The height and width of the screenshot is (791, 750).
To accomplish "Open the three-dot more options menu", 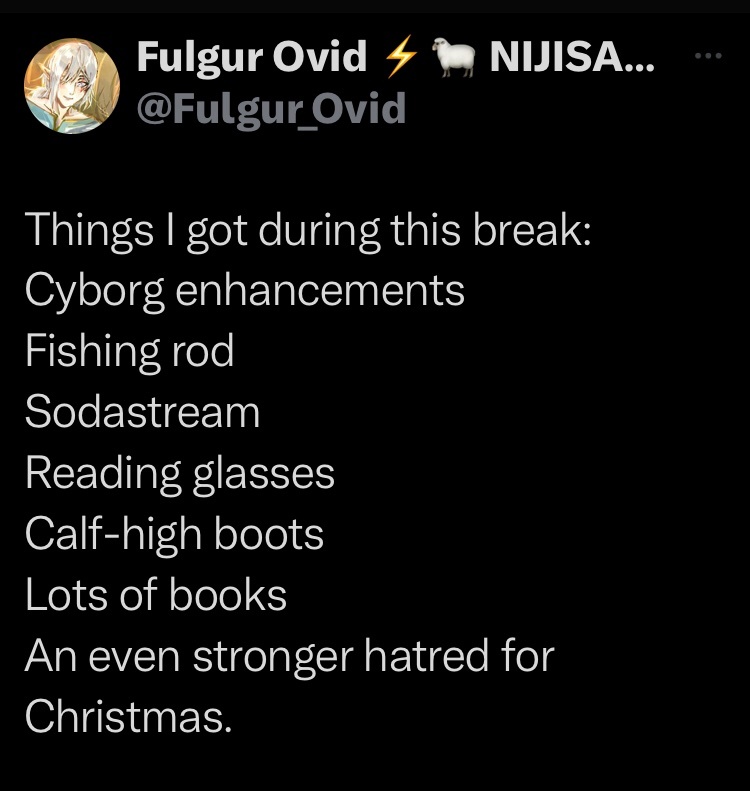I will (708, 55).
